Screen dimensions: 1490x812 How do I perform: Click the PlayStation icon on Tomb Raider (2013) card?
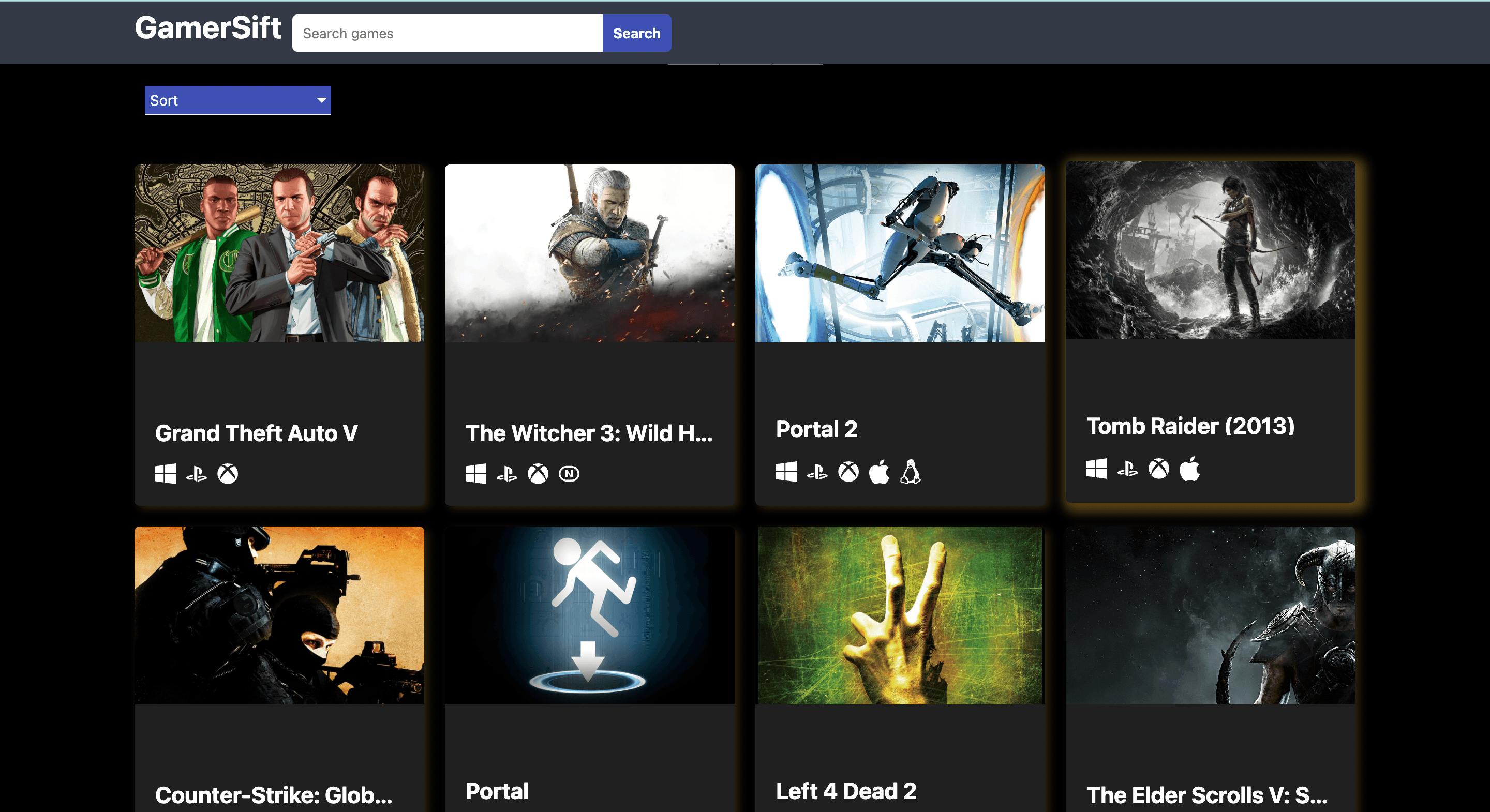1128,469
